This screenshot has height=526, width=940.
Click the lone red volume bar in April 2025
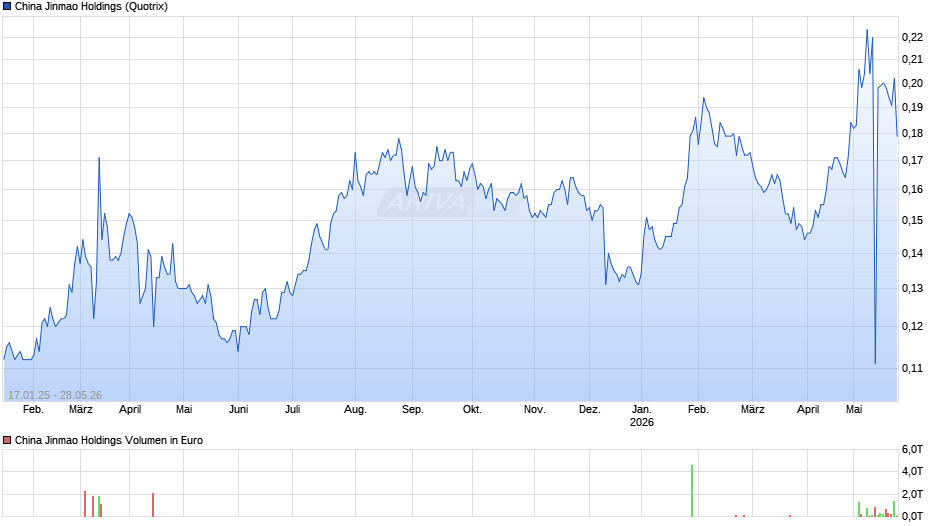click(153, 505)
